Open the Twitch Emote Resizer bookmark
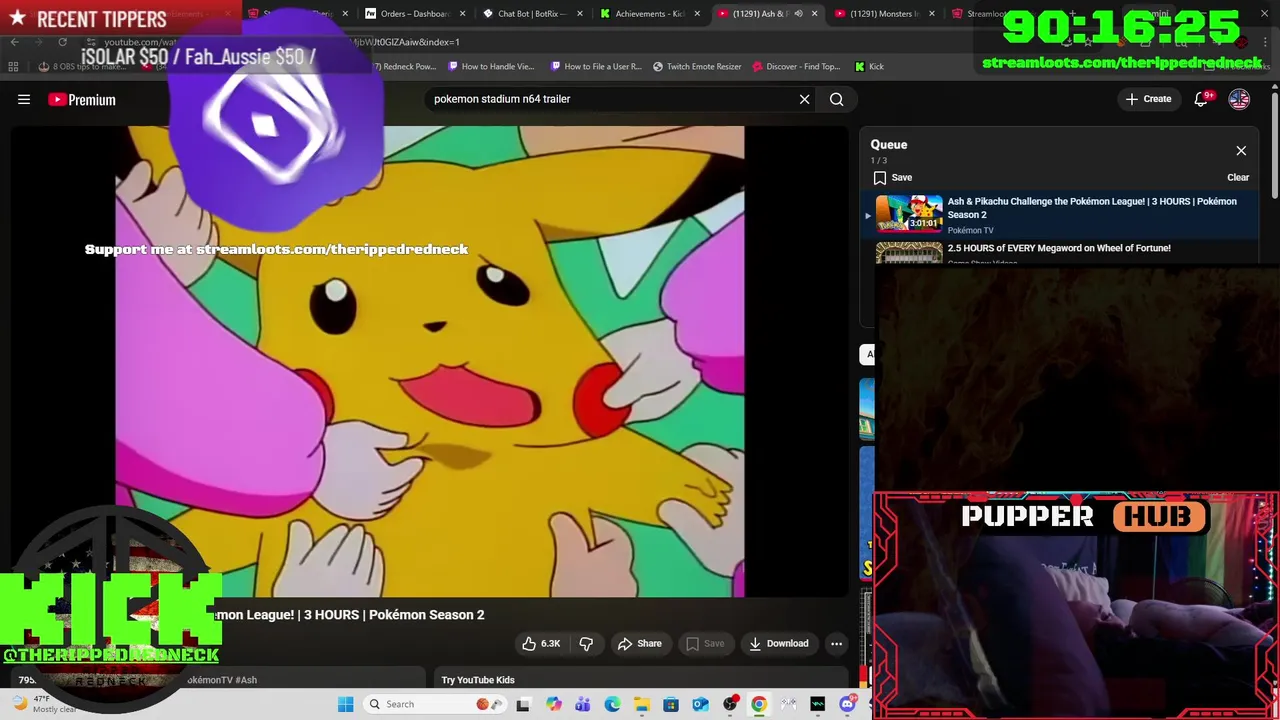This screenshot has width=1280, height=720. 697,66
